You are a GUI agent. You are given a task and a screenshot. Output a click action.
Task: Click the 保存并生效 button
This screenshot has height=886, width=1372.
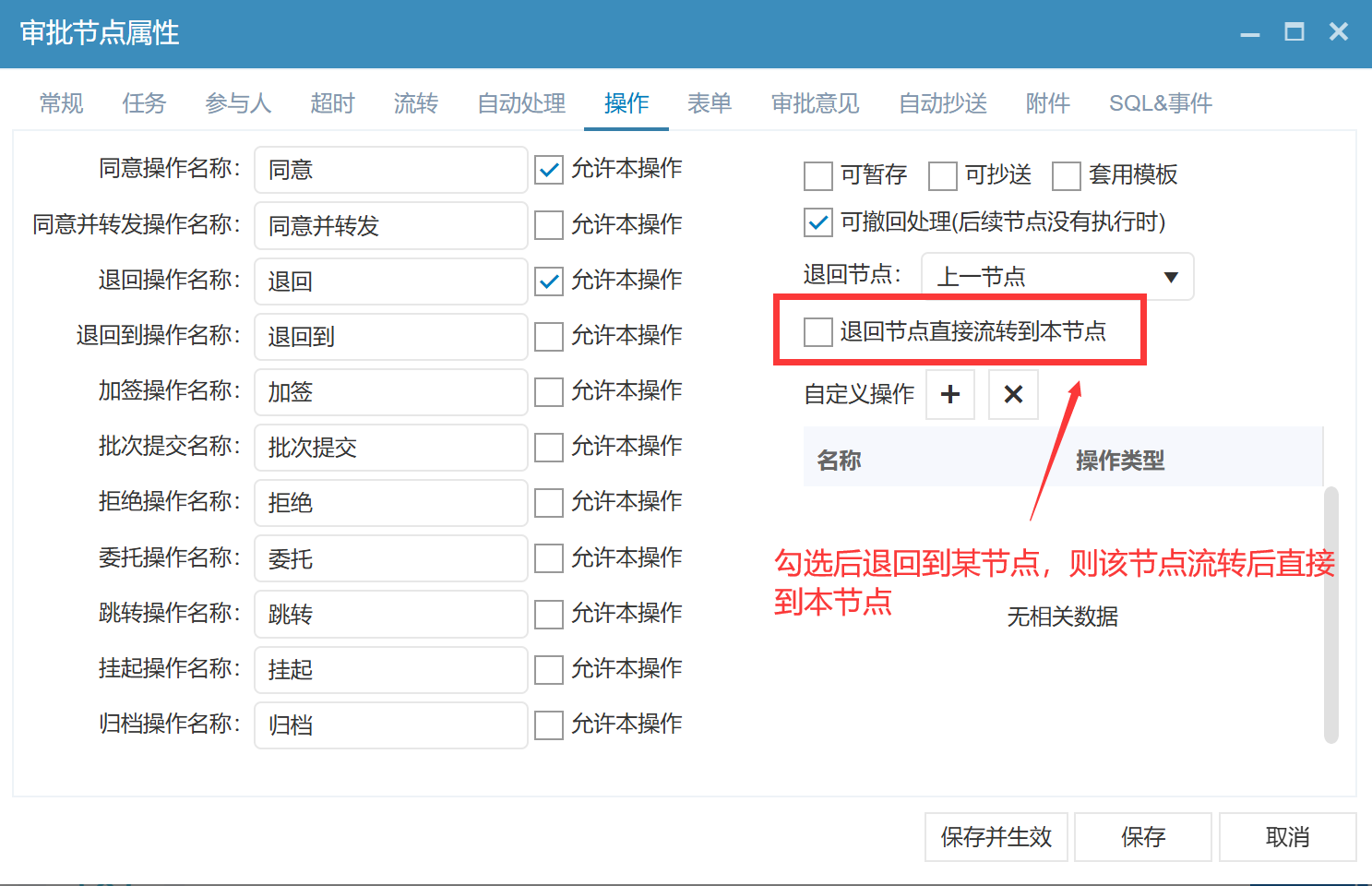point(996,837)
